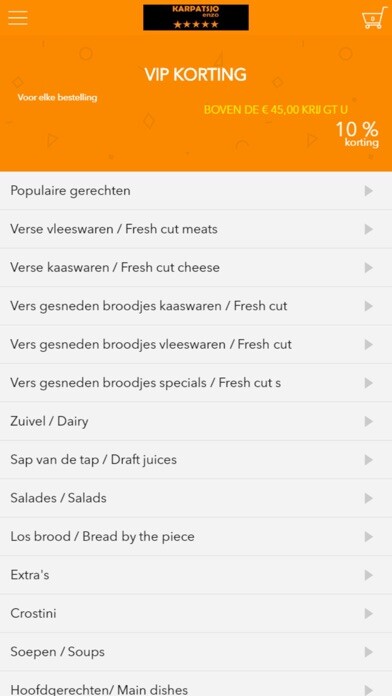
Task: Tap the 10 % korting text
Action: (x=357, y=134)
